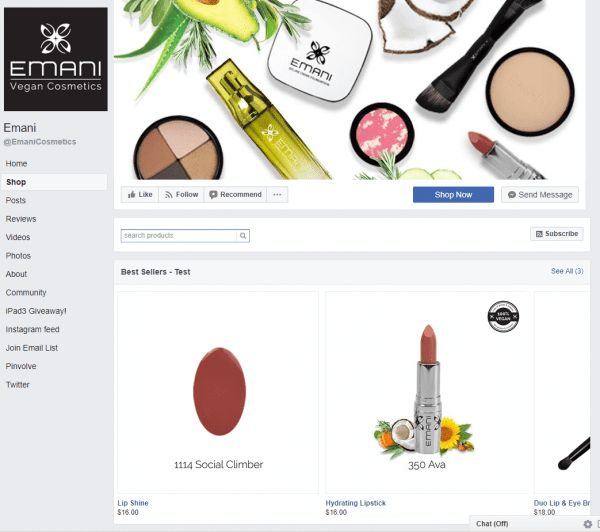Open the Duo Lip & Eye product link
600x532 pixels.
coord(562,503)
